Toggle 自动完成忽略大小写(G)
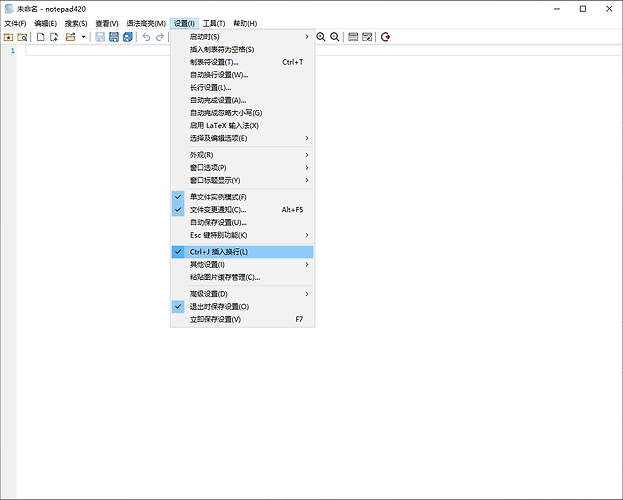This screenshot has width=623, height=500. (242, 113)
